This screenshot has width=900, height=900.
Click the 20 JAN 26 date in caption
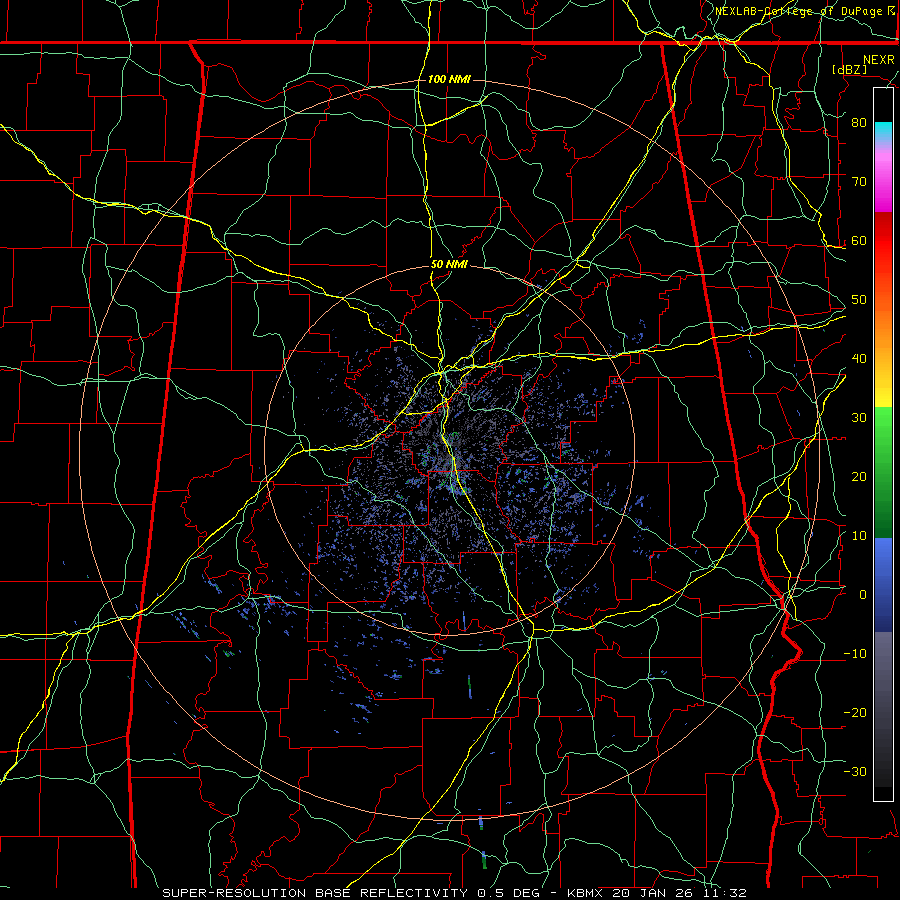(653, 893)
